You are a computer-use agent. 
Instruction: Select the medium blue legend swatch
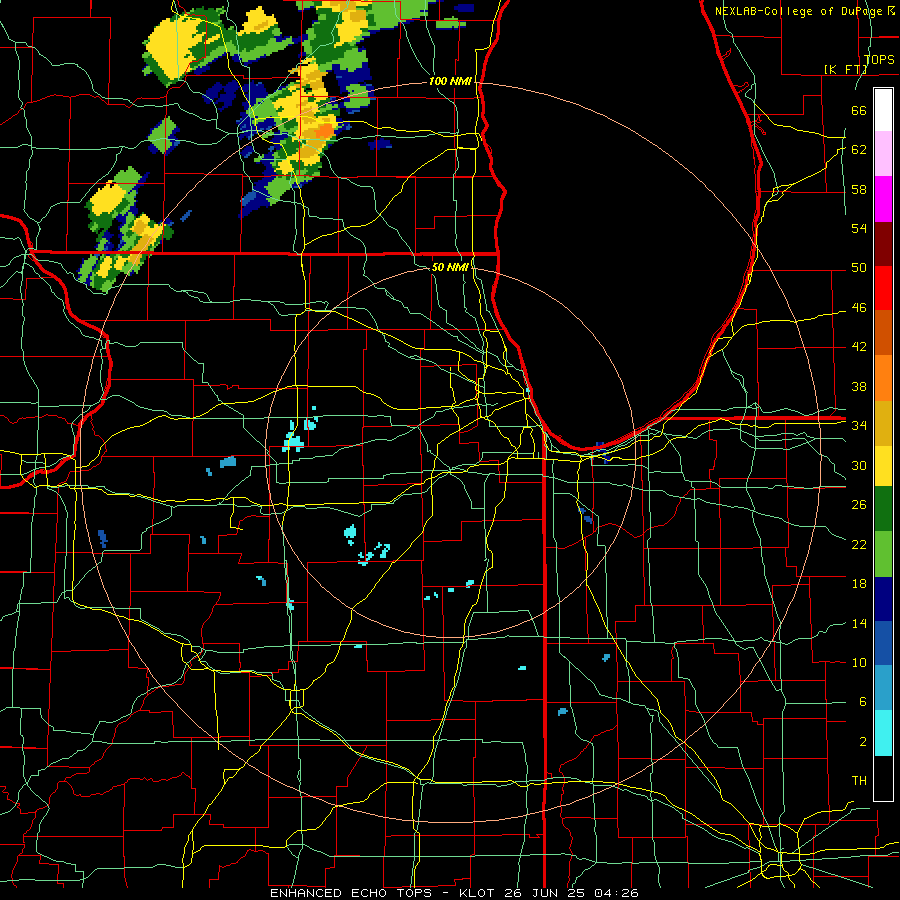coord(883,643)
